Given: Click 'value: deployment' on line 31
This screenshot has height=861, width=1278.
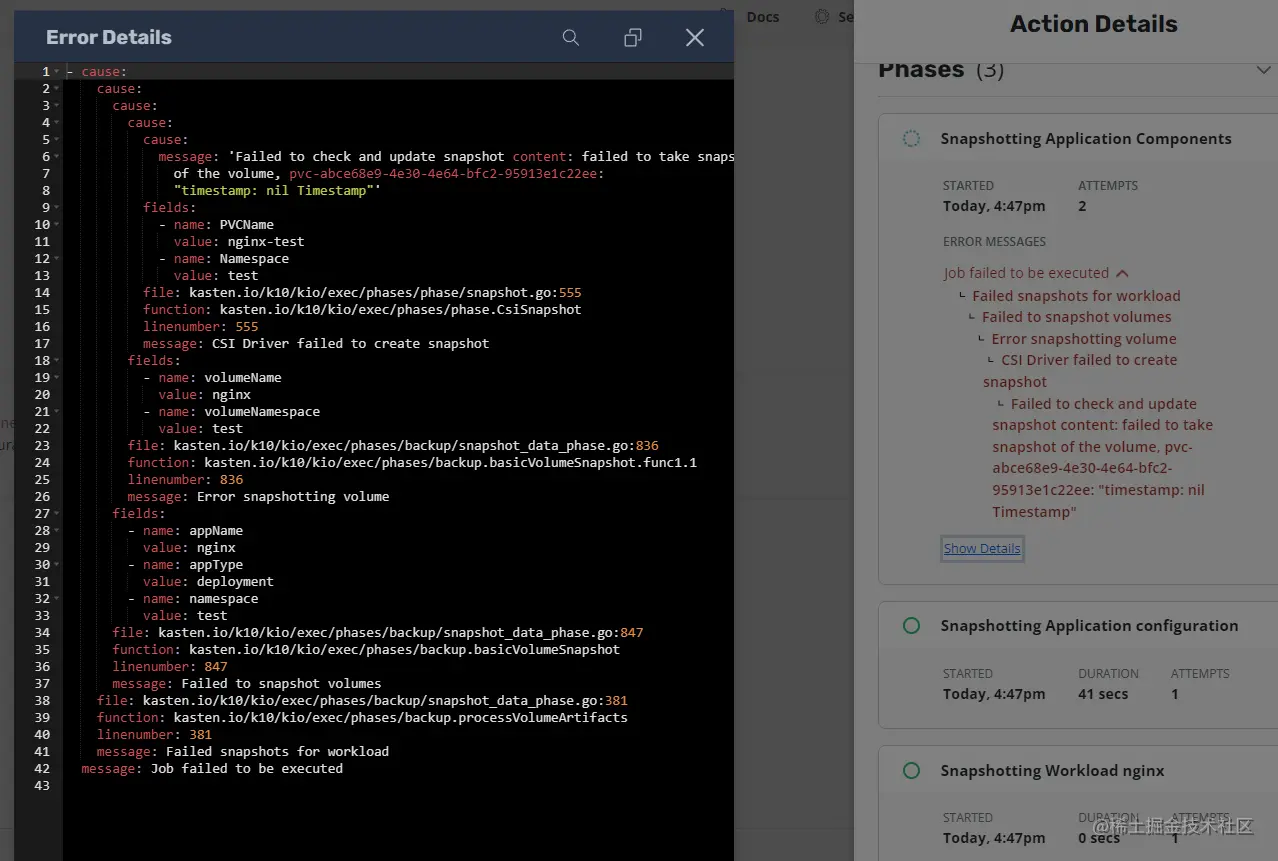Looking at the screenshot, I should click(208, 582).
